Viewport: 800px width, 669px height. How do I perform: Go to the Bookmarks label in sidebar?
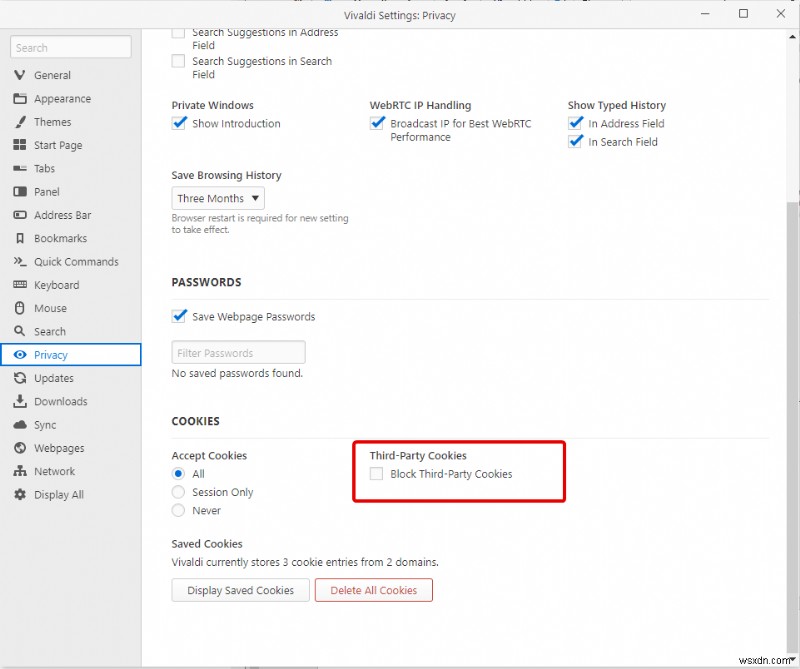[x=60, y=238]
